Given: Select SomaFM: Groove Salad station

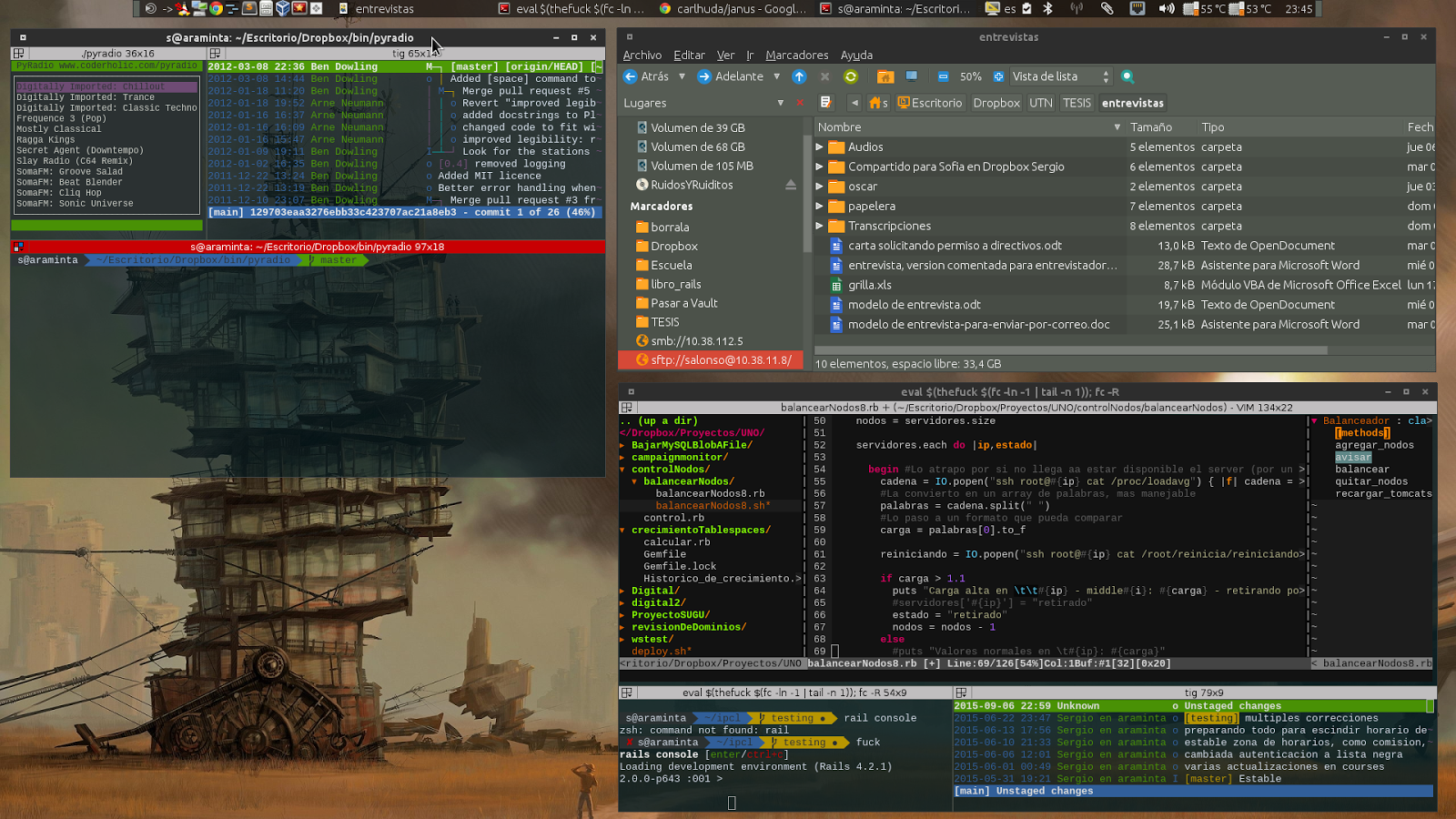Looking at the screenshot, I should tap(69, 172).
